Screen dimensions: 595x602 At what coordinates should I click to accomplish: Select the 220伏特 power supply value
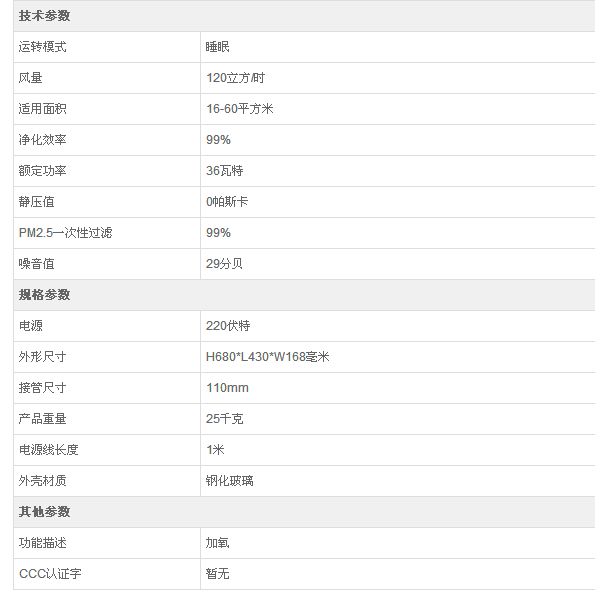coord(228,326)
